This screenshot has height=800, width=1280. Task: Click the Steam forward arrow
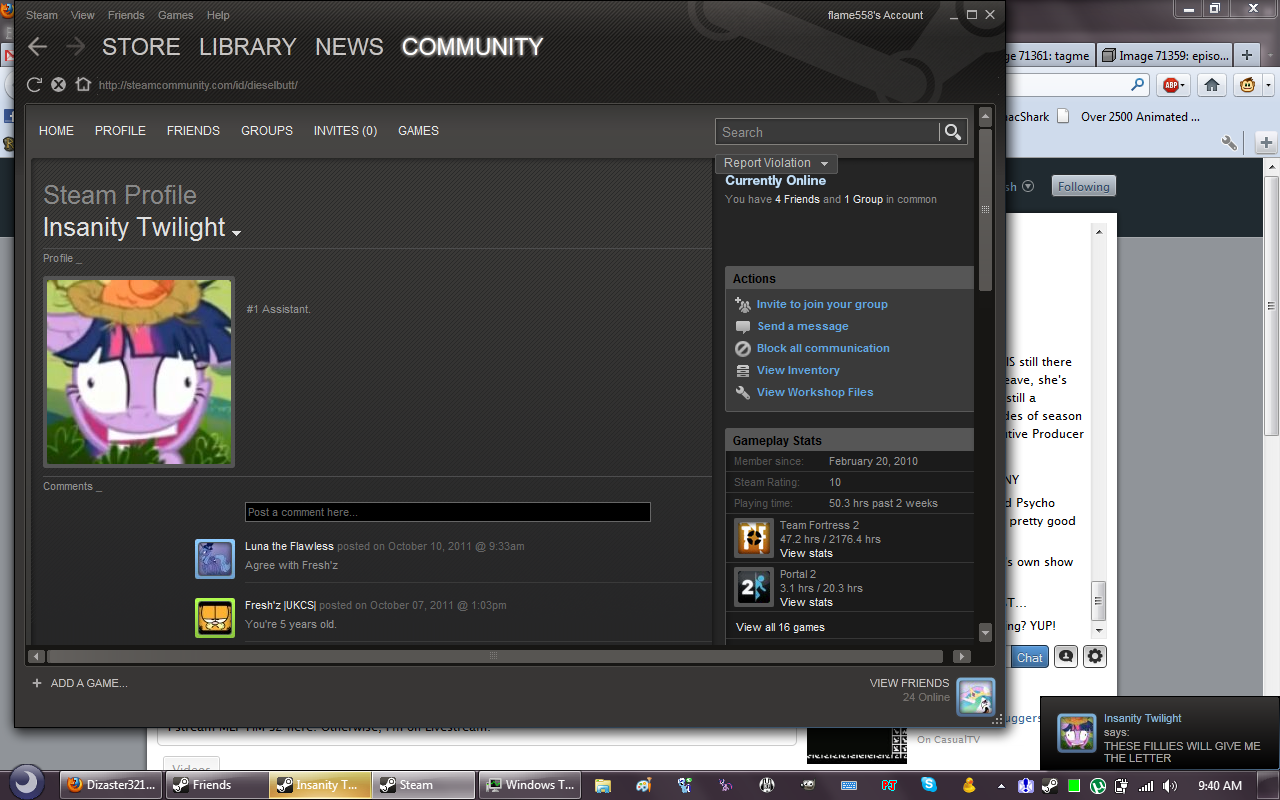(x=75, y=47)
